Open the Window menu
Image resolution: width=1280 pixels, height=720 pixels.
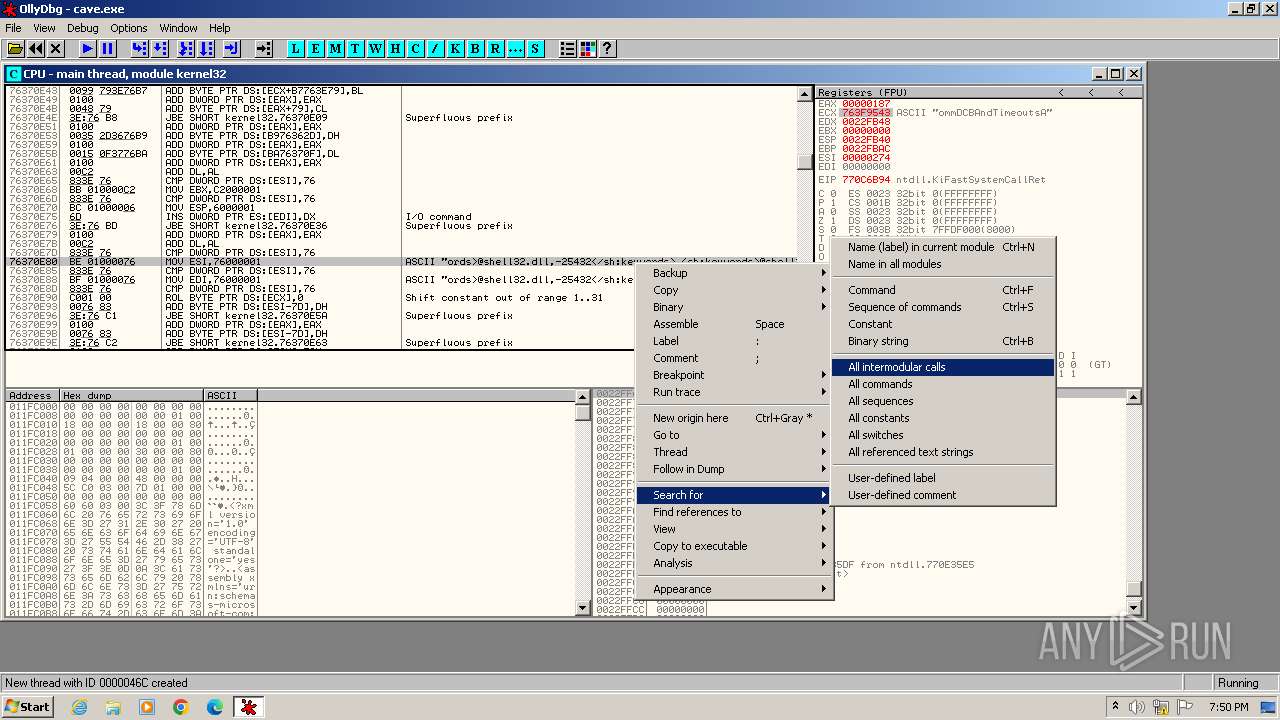pos(178,28)
